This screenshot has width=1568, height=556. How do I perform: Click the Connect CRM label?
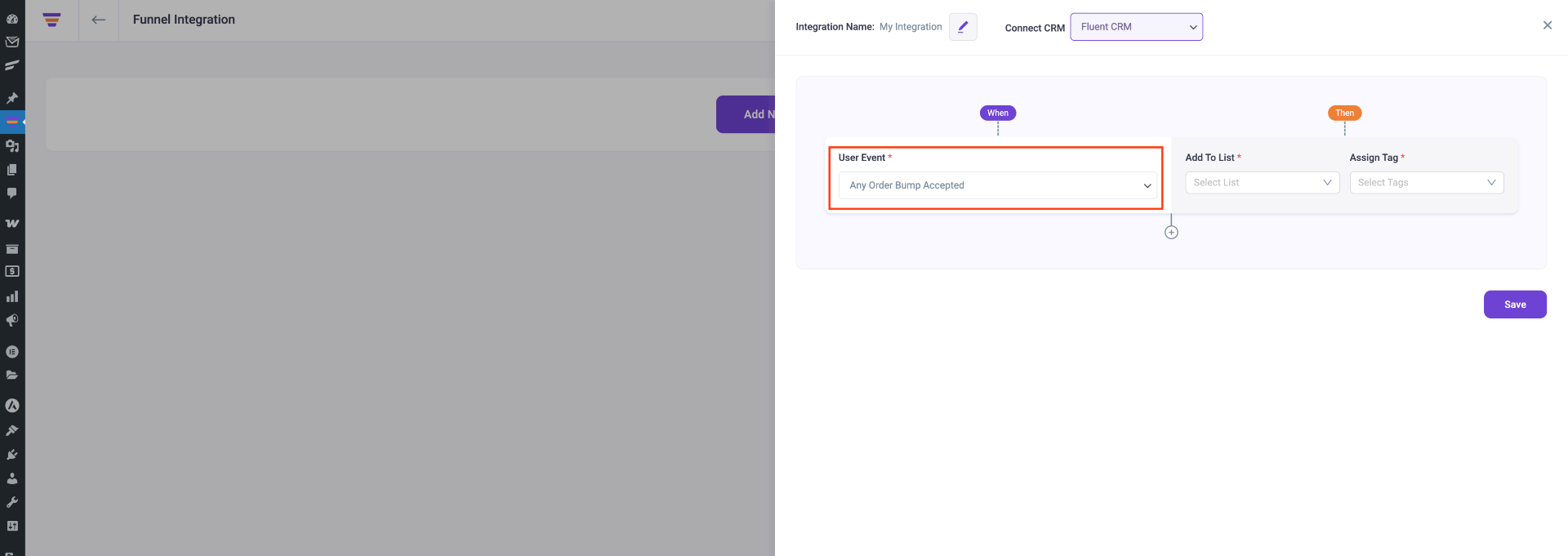(x=1035, y=28)
